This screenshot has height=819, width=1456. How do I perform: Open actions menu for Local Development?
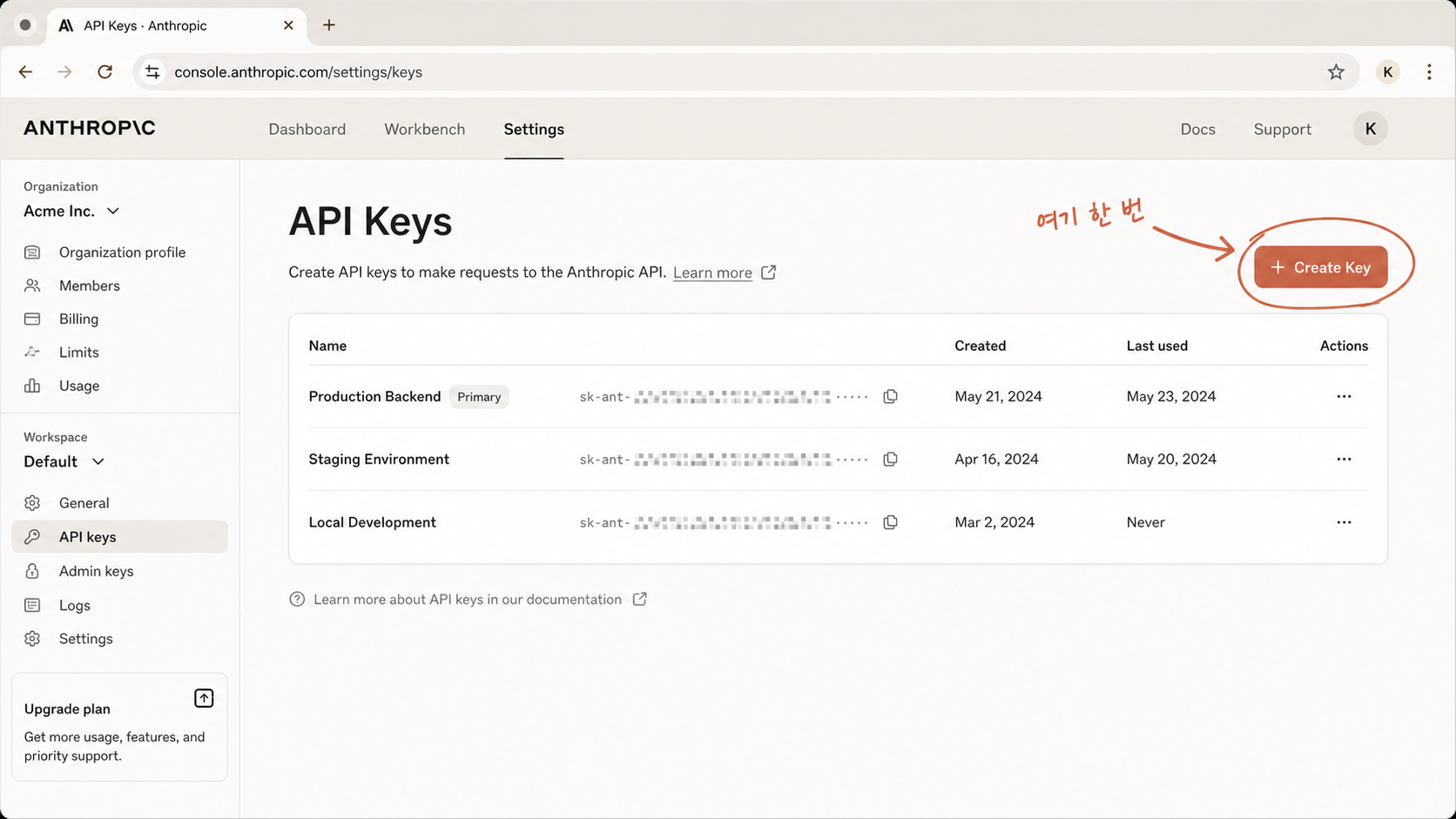coord(1344,522)
